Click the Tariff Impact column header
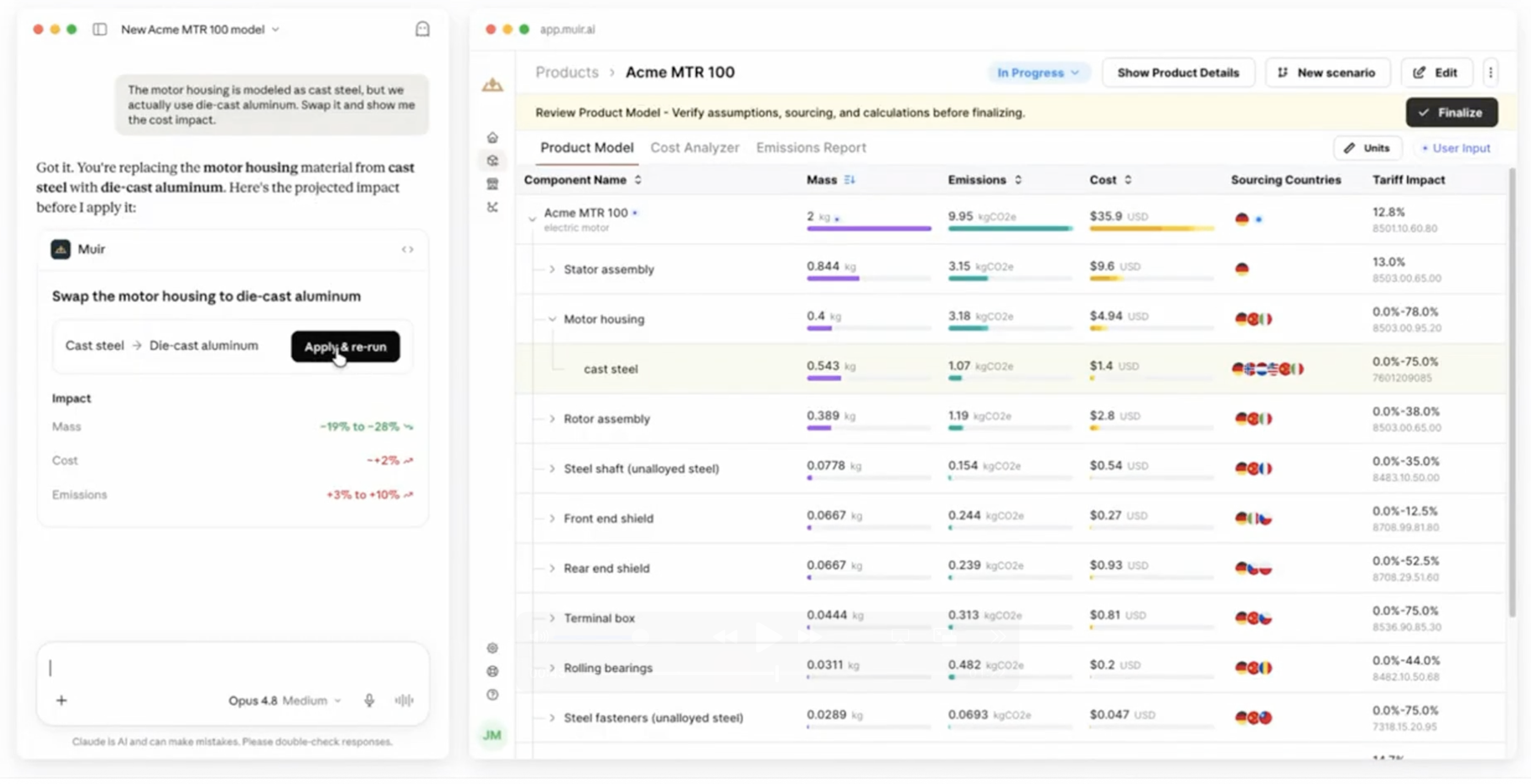 point(1408,179)
